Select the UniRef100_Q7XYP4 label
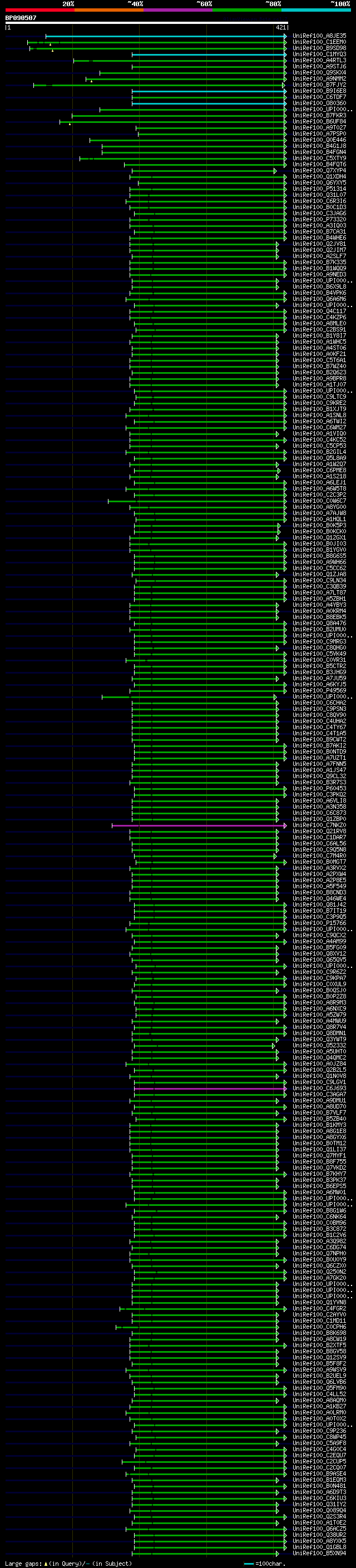 (319, 170)
